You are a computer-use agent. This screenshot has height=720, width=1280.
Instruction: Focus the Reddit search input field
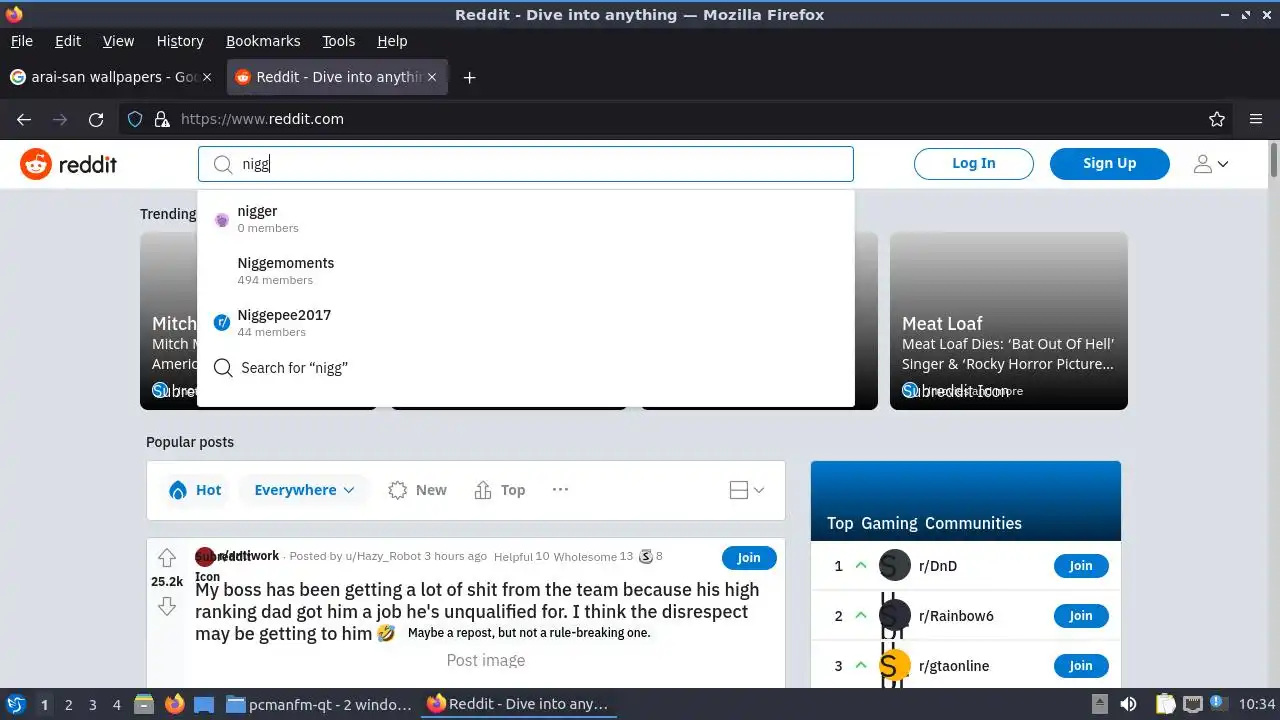point(526,164)
